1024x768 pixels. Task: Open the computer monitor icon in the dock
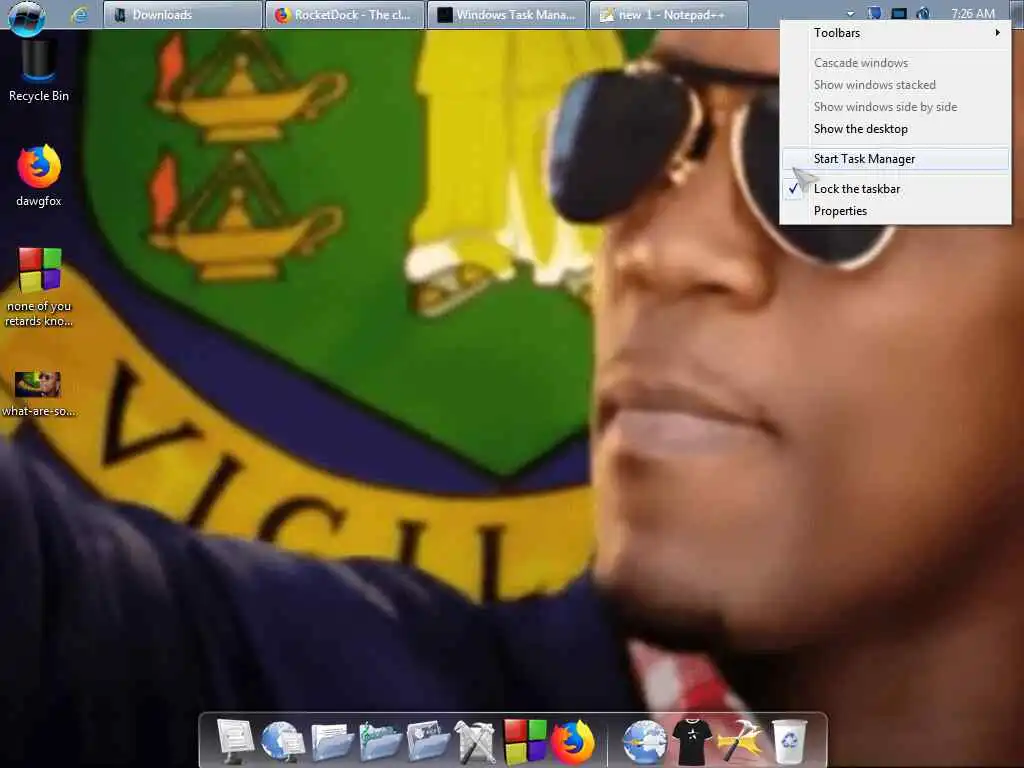pos(234,741)
